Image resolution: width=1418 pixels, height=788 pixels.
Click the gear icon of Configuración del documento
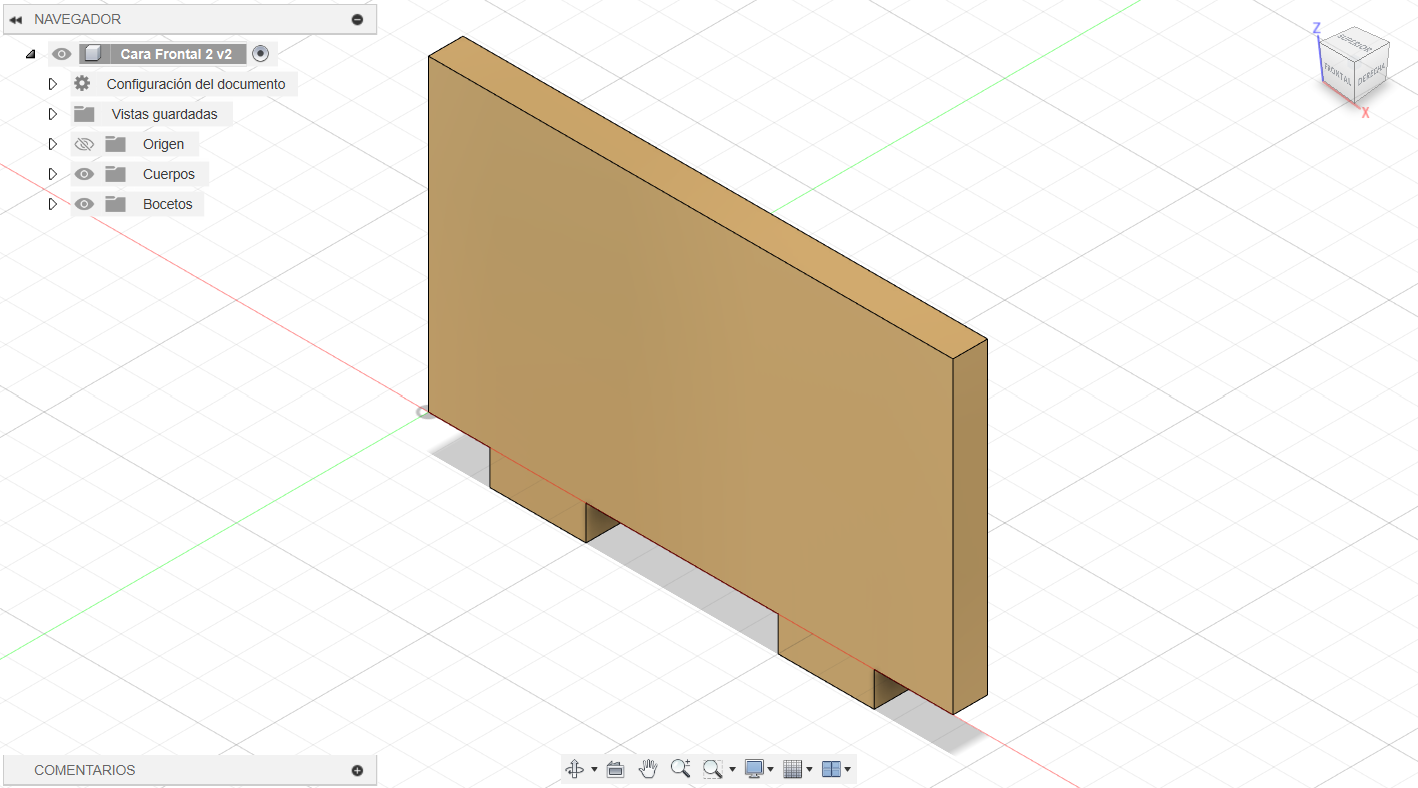click(82, 84)
